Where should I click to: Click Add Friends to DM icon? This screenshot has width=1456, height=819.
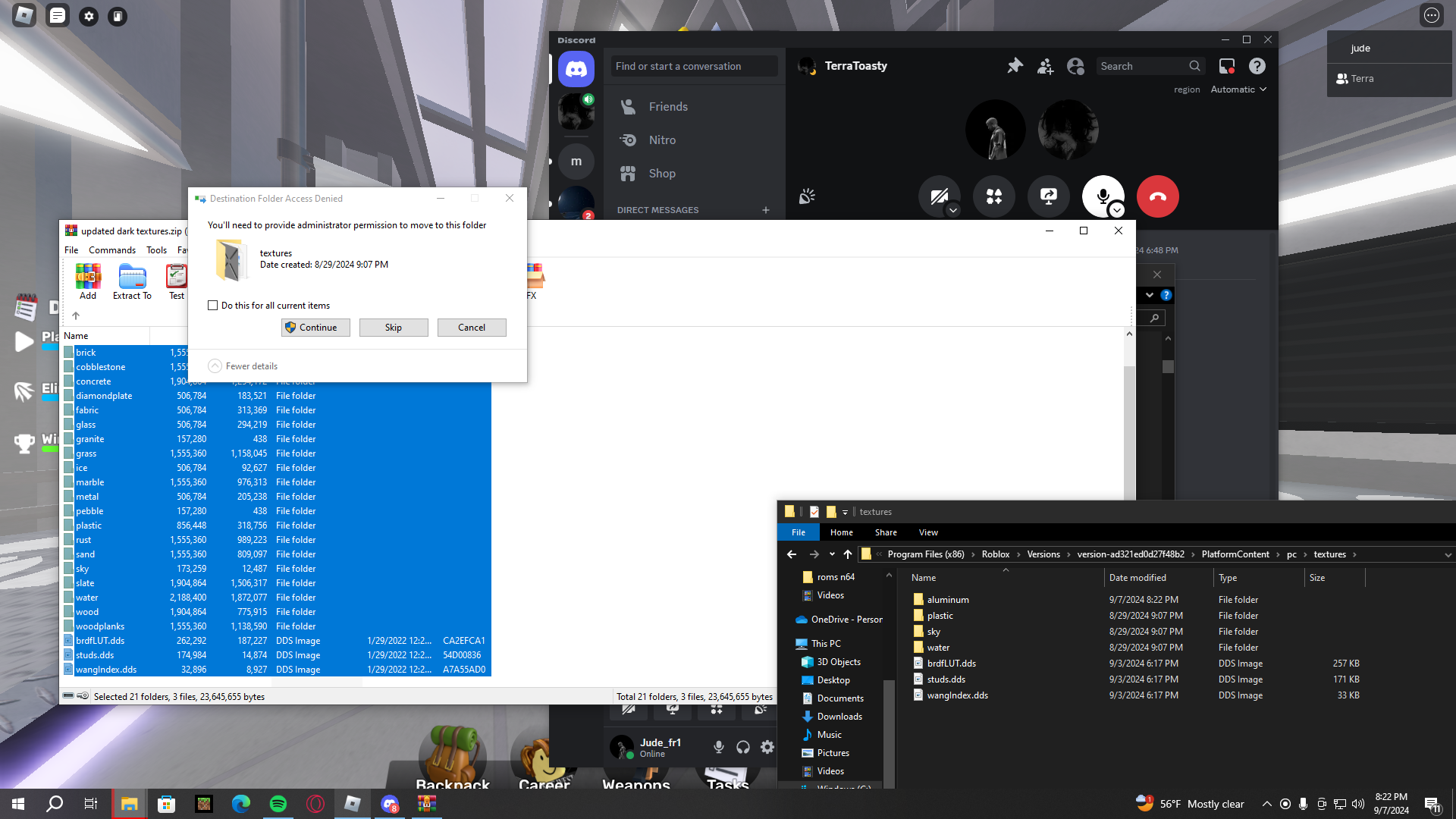click(1045, 66)
